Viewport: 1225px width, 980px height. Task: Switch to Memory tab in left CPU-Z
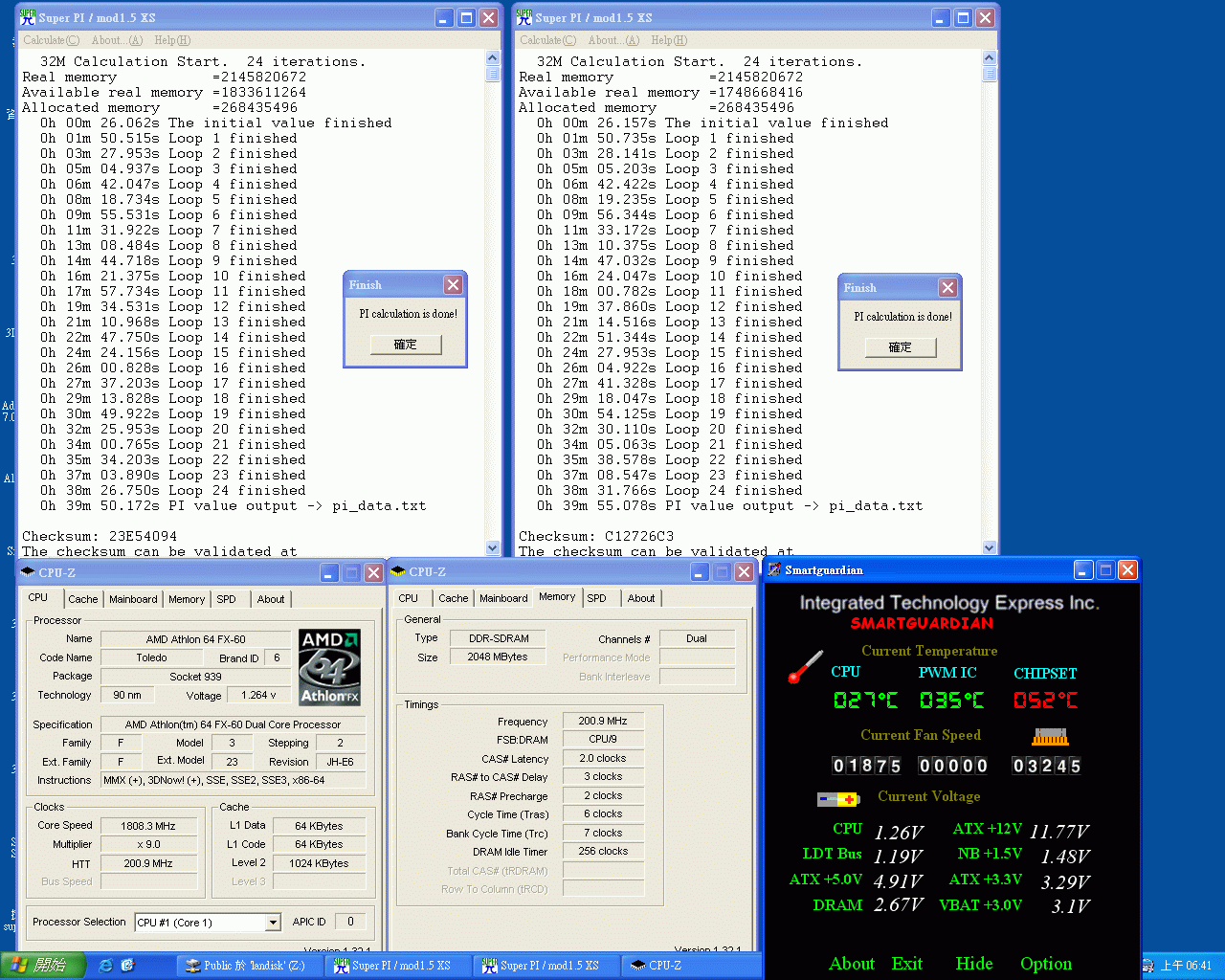(x=187, y=599)
